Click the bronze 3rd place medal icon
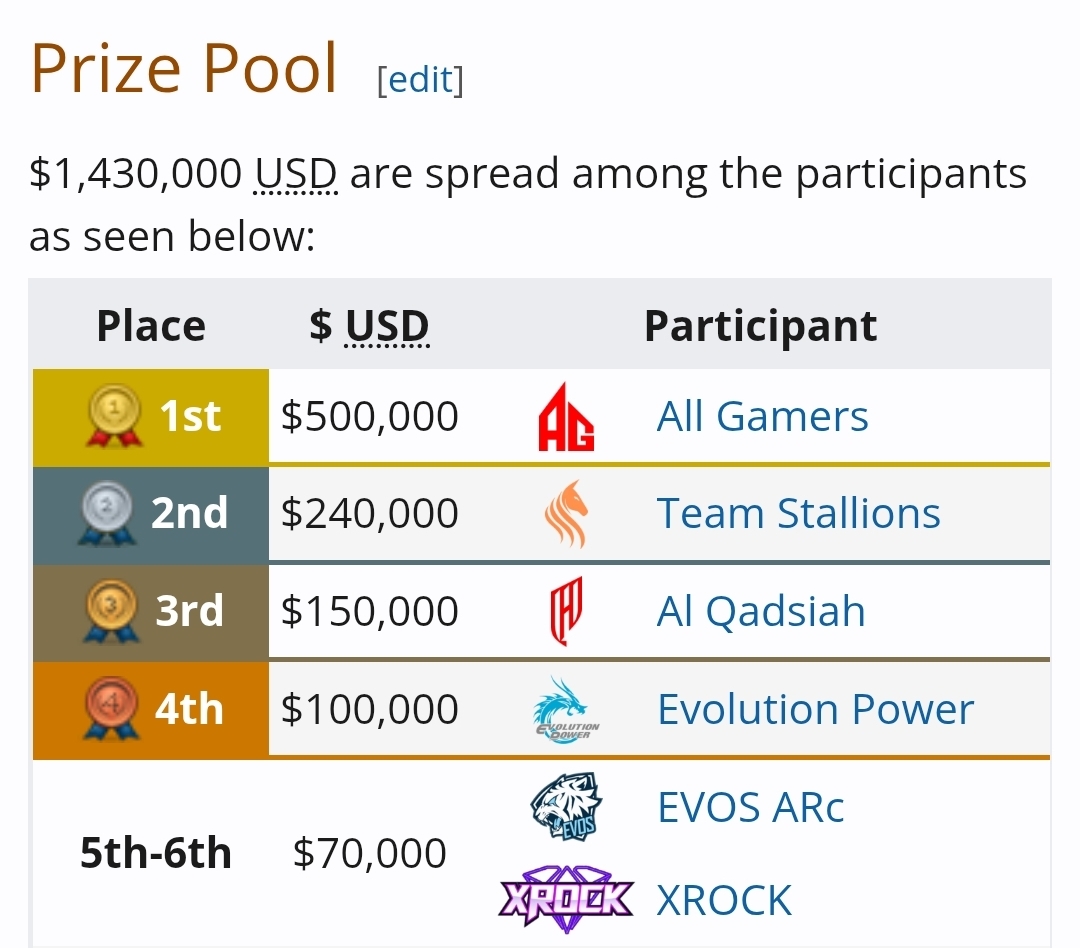This screenshot has width=1080, height=948. pyautogui.click(x=110, y=612)
